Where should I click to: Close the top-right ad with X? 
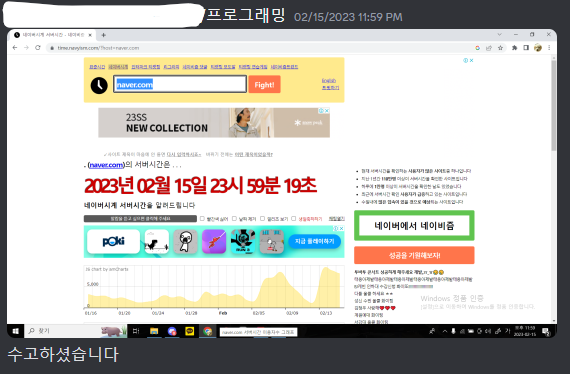click(471, 60)
